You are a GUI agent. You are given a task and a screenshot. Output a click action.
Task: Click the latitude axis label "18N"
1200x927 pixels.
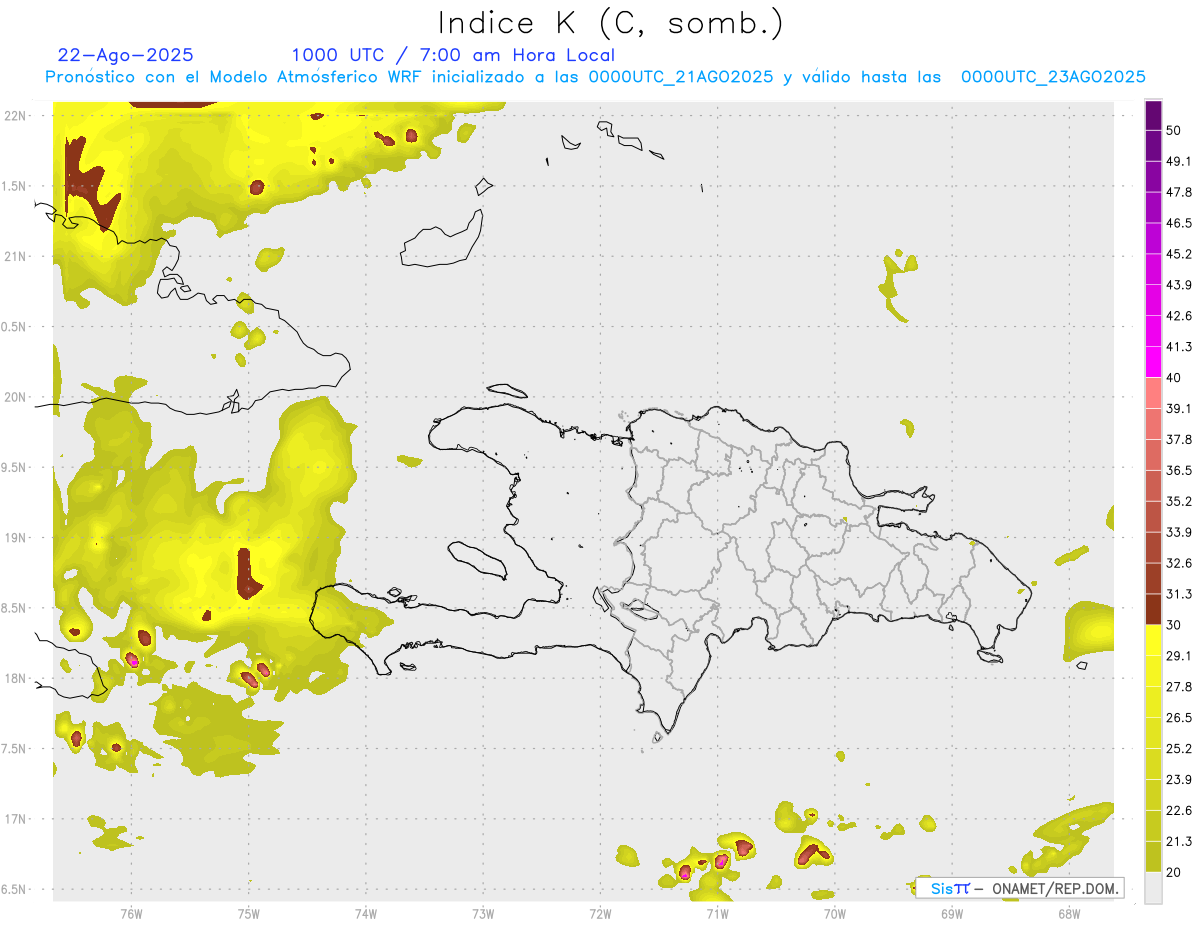15,678
